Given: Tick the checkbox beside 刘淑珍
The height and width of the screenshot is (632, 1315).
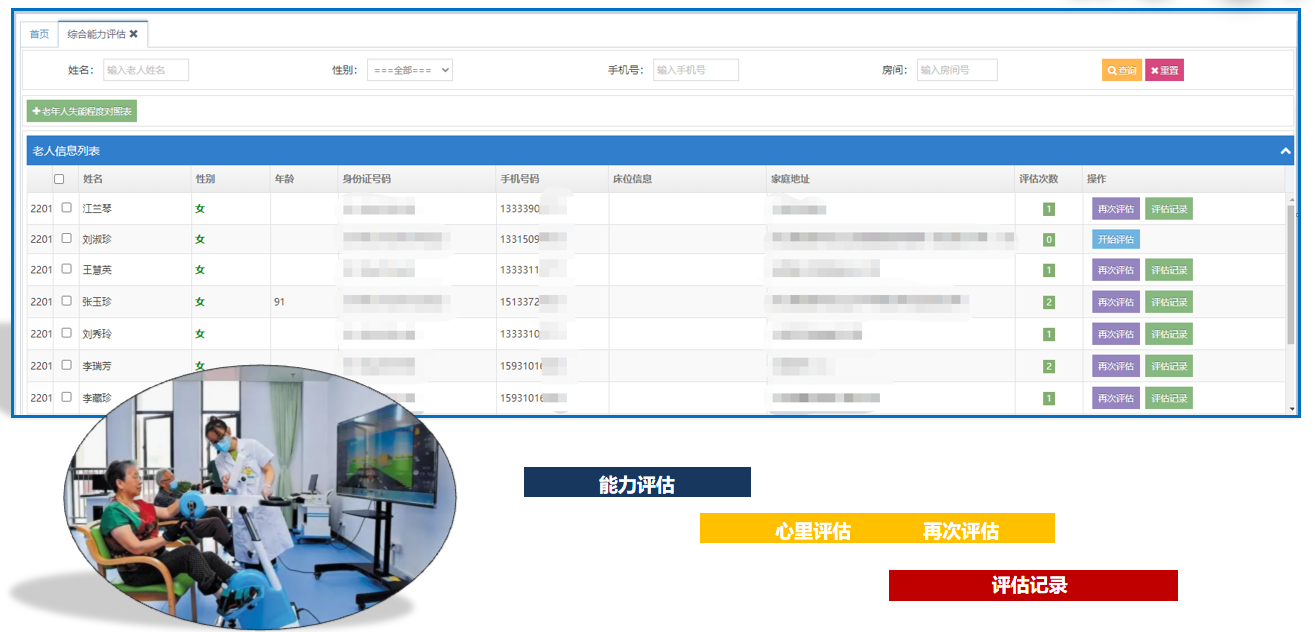Looking at the screenshot, I should coord(67,239).
